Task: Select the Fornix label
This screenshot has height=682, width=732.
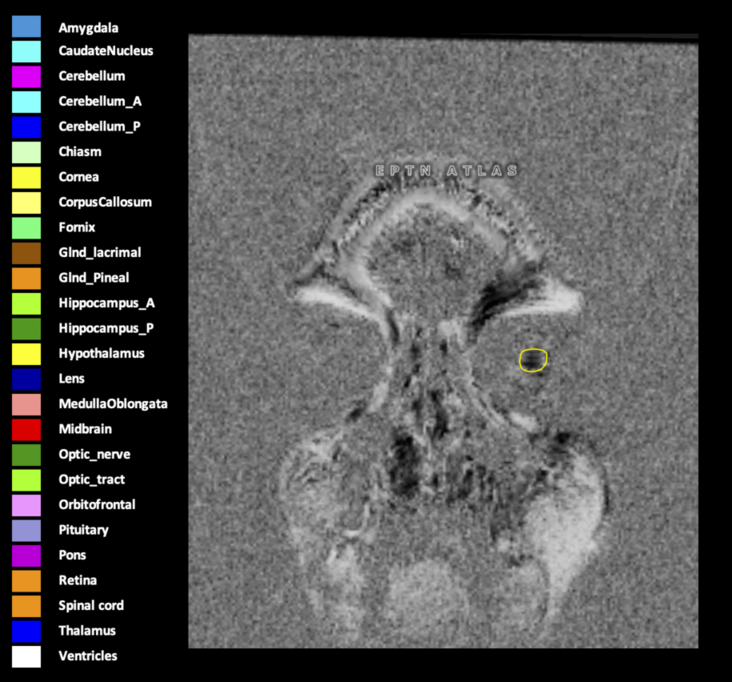Action: pos(77,227)
